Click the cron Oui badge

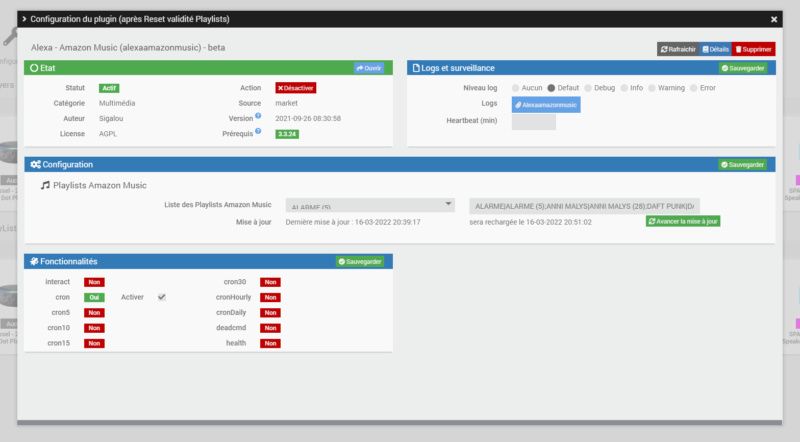coord(94,297)
